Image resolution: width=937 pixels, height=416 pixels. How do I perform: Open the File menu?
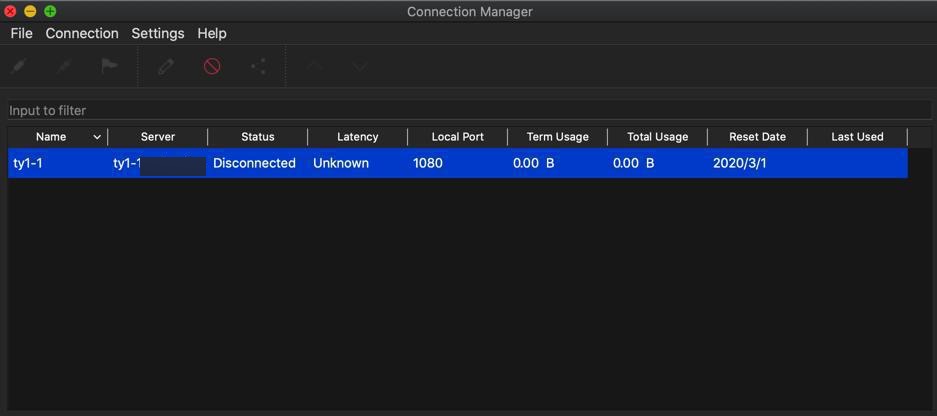click(x=21, y=33)
